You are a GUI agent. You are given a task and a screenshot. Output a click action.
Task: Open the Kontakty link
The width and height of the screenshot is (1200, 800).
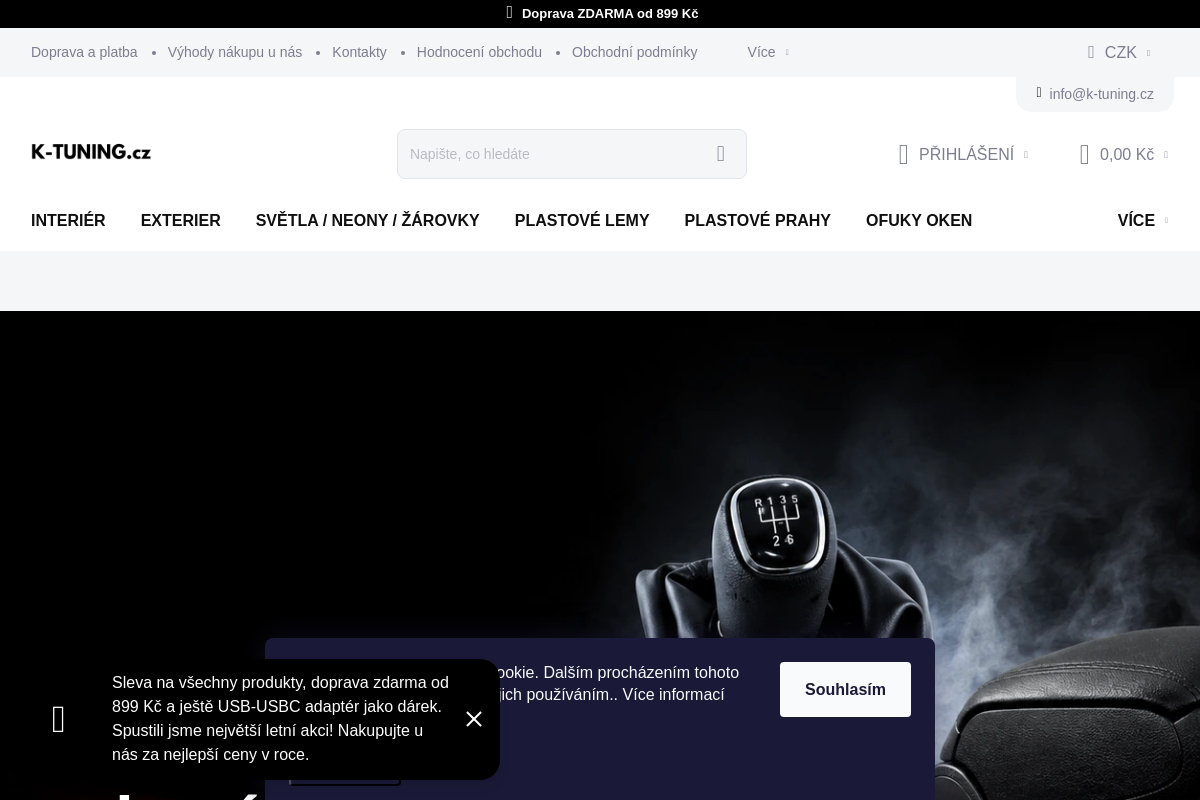(x=359, y=52)
